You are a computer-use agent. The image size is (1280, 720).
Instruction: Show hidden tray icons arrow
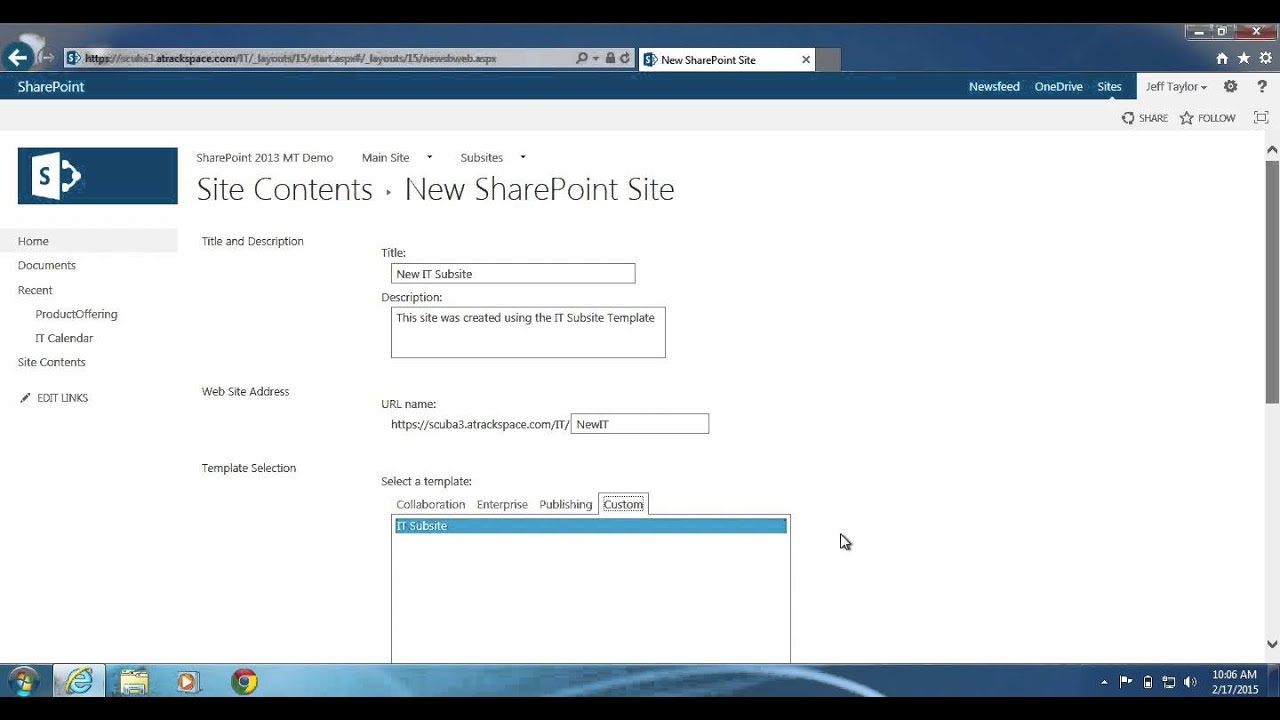point(1104,682)
